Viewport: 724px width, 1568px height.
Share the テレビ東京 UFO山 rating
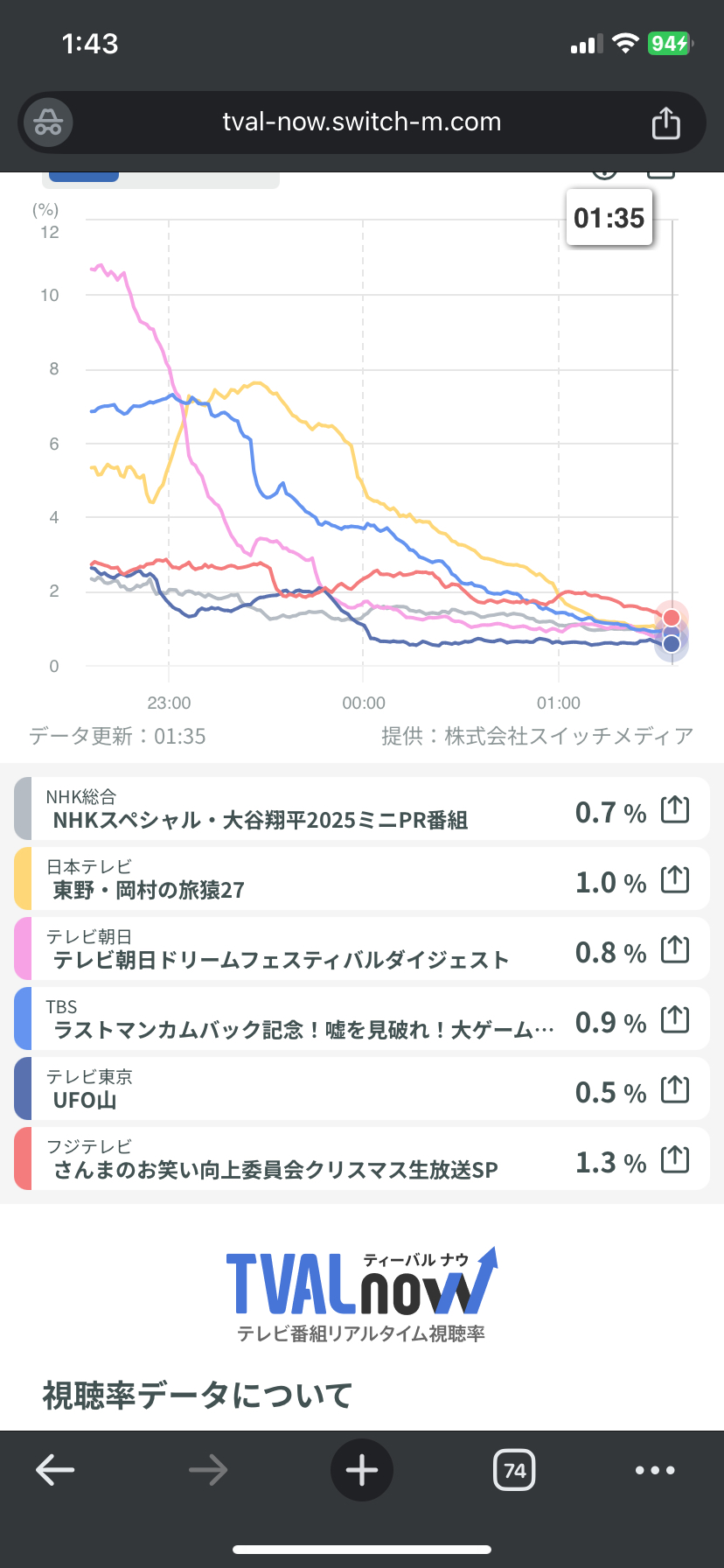(x=675, y=1090)
